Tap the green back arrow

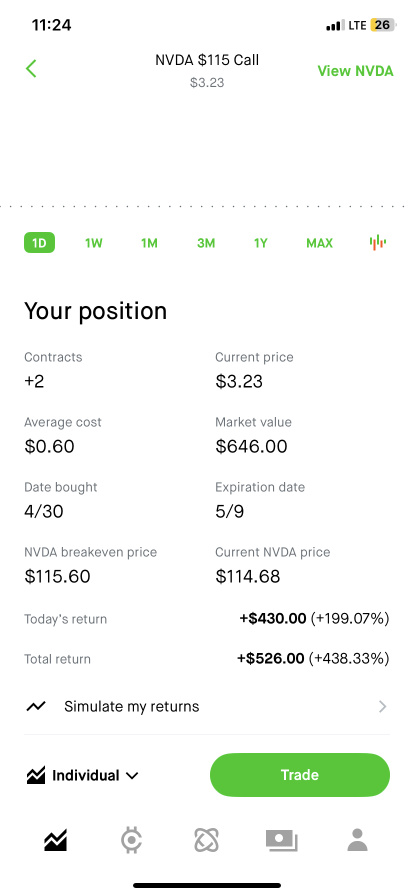pyautogui.click(x=31, y=69)
